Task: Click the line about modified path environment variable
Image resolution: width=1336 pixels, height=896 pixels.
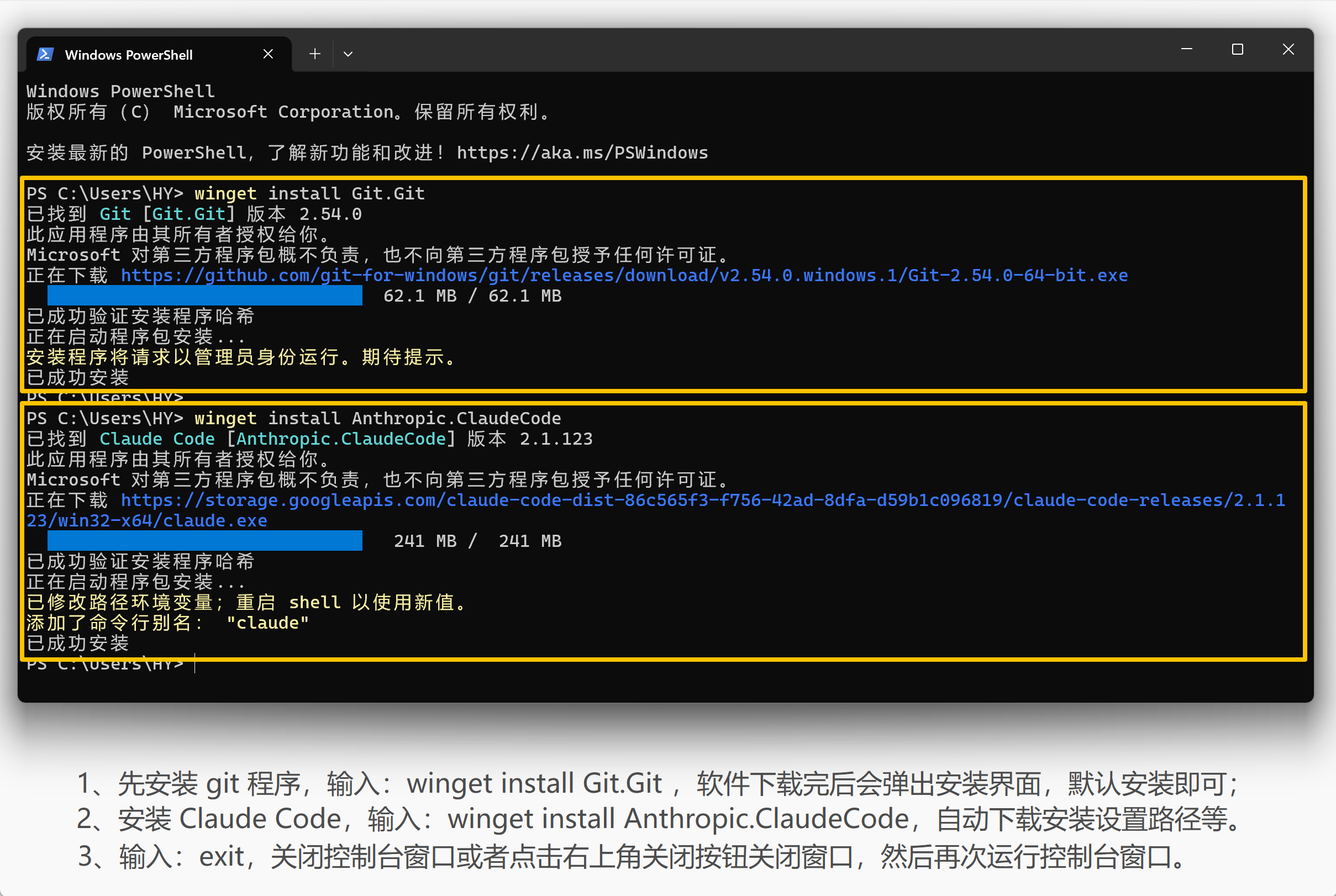Action: [x=247, y=602]
